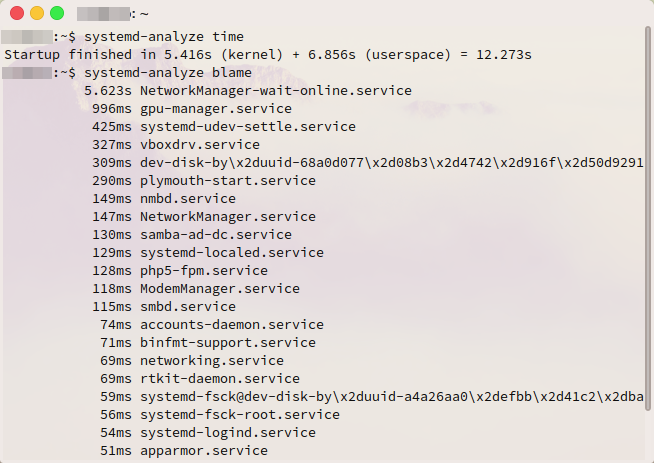Click the terminal vertical scrollbar

pos(648,218)
